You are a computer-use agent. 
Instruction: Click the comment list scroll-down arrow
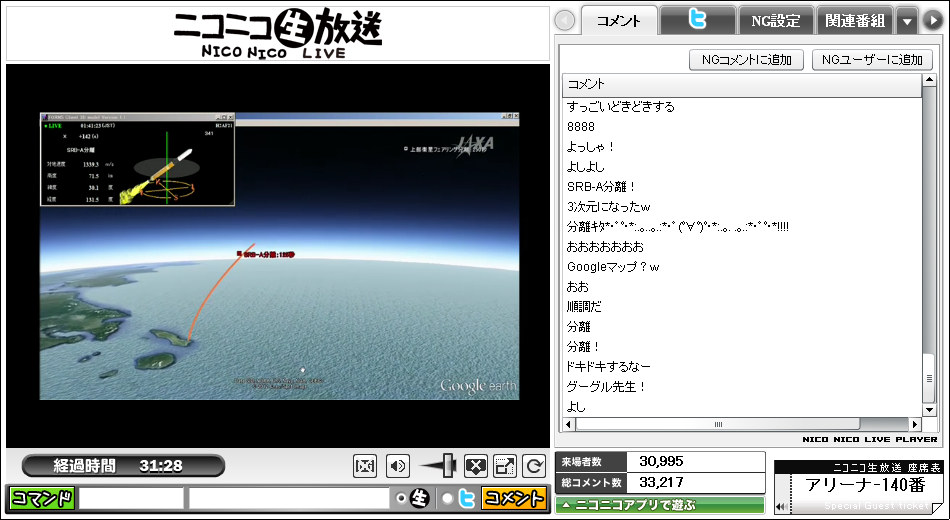tap(929, 410)
